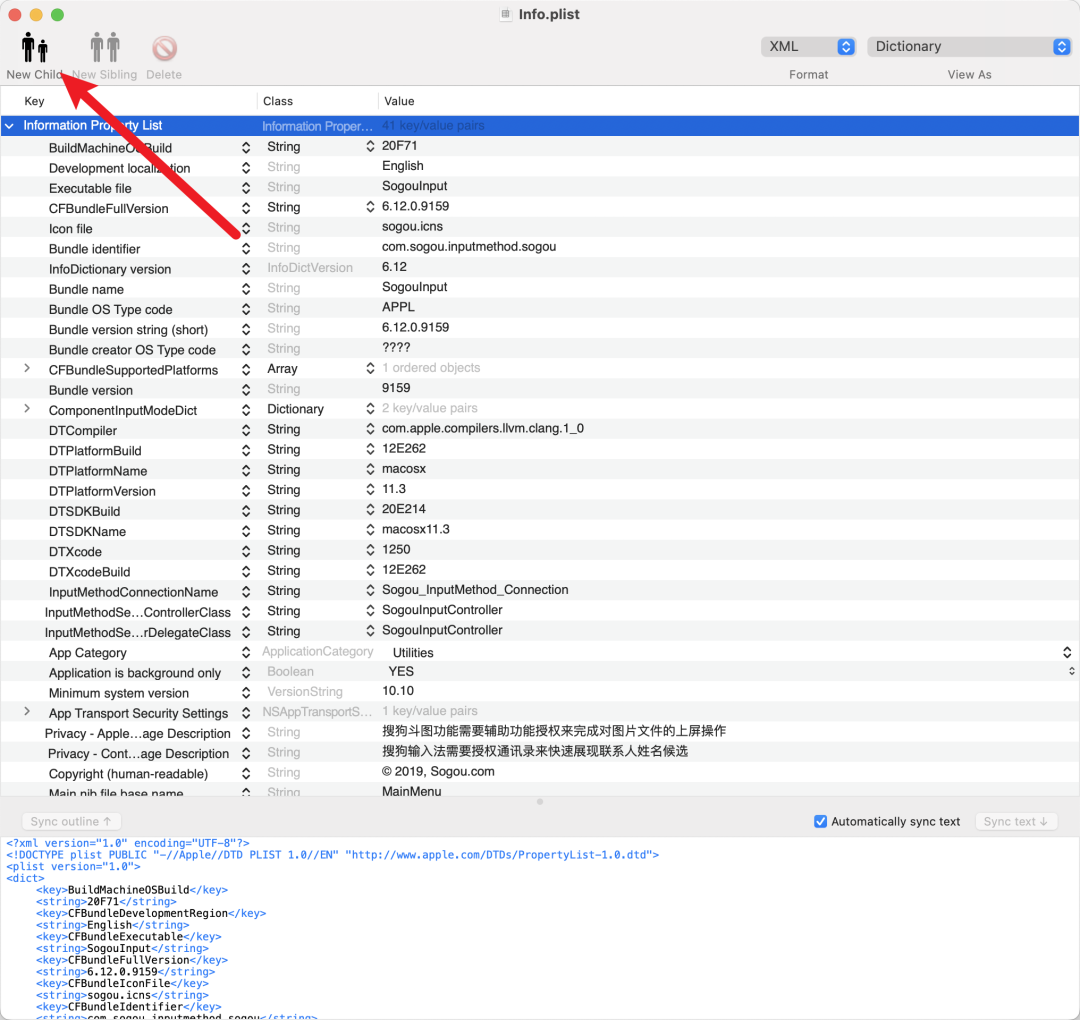This screenshot has height=1020, width=1080.
Task: Click the Delete toolbar icon
Action: 165,48
